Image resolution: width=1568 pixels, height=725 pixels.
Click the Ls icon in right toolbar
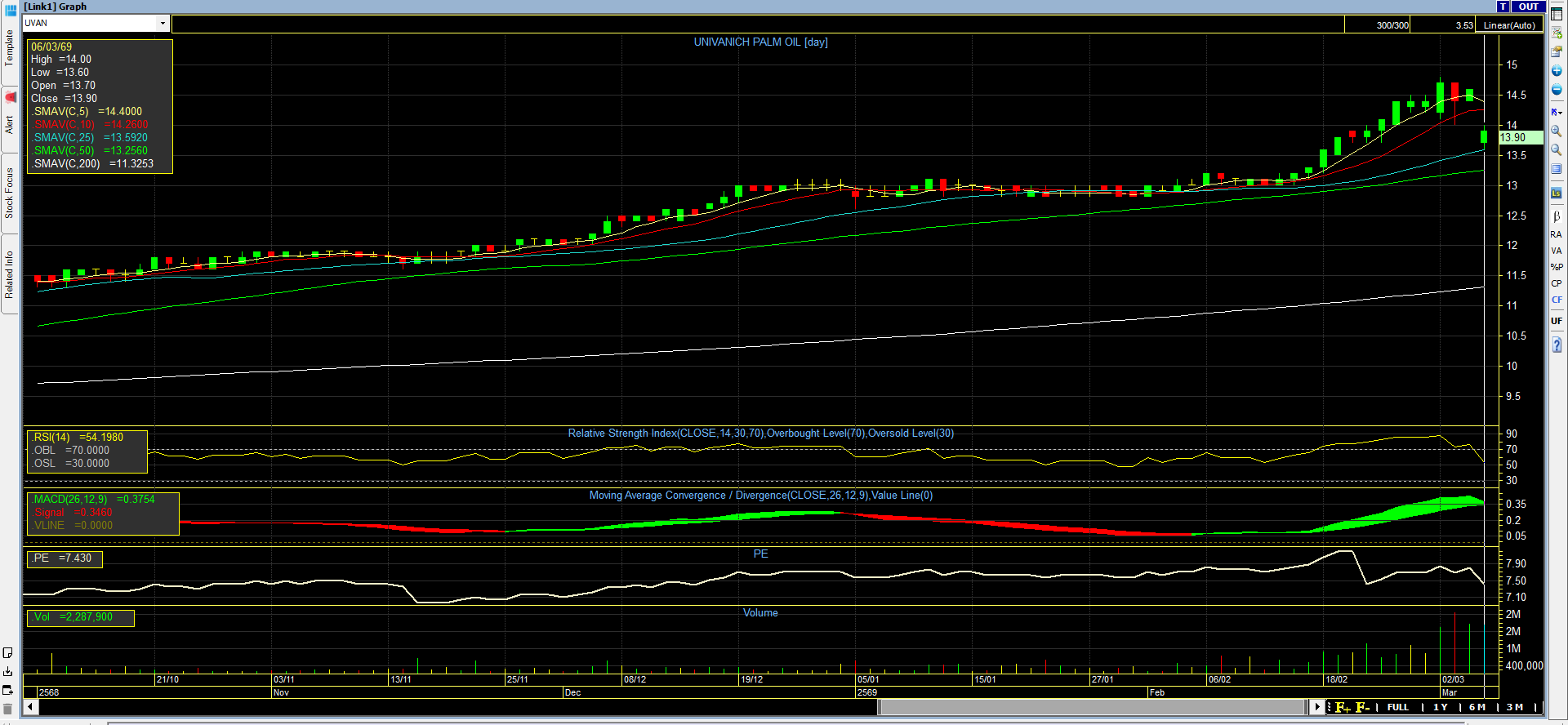click(1557, 193)
